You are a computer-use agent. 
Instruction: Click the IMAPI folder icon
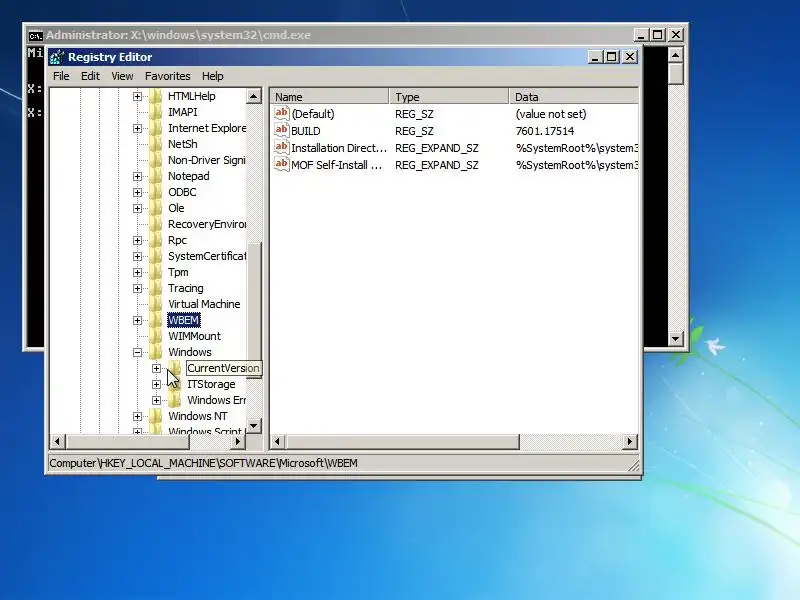pos(156,112)
